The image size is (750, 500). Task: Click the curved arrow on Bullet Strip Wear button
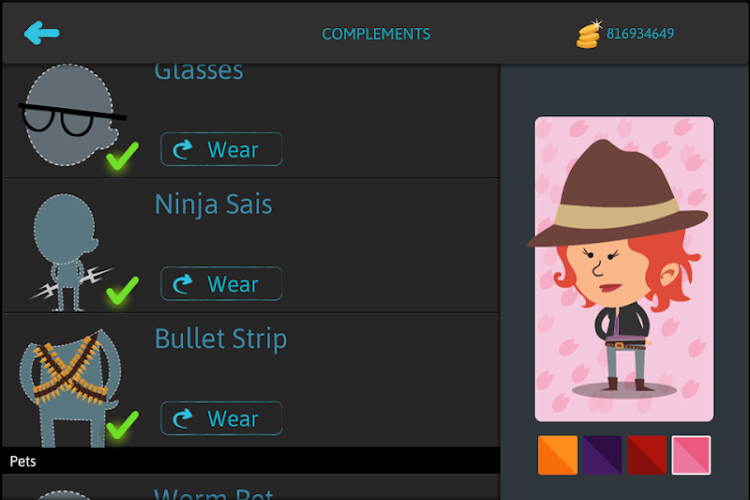183,419
